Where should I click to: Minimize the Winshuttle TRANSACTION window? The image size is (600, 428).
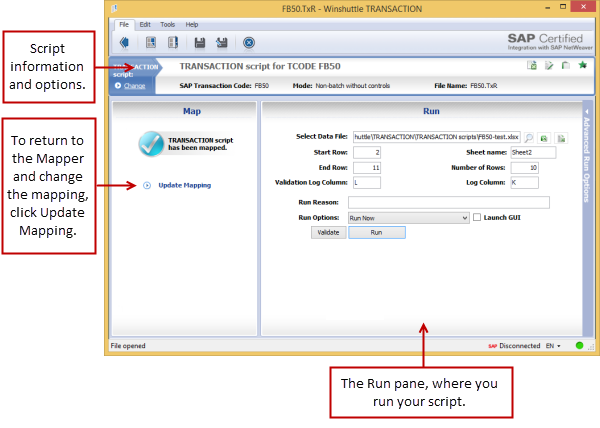point(548,7)
